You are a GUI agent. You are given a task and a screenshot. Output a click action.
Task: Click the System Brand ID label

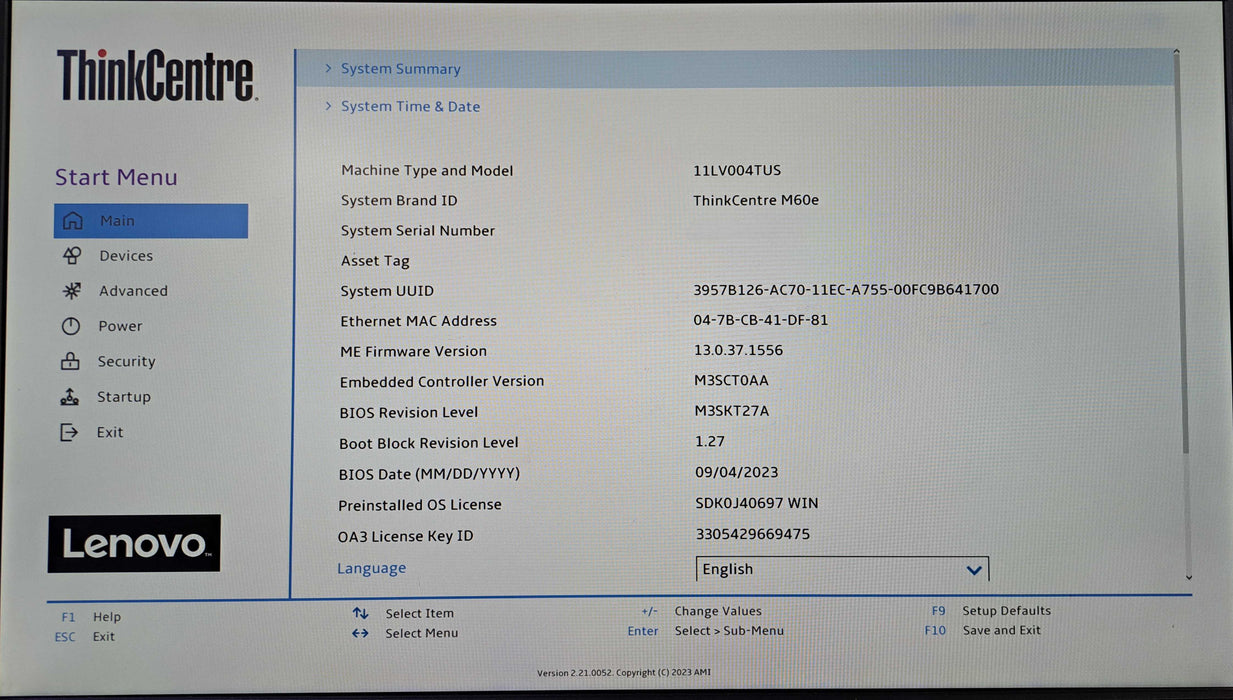pyautogui.click(x=399, y=200)
